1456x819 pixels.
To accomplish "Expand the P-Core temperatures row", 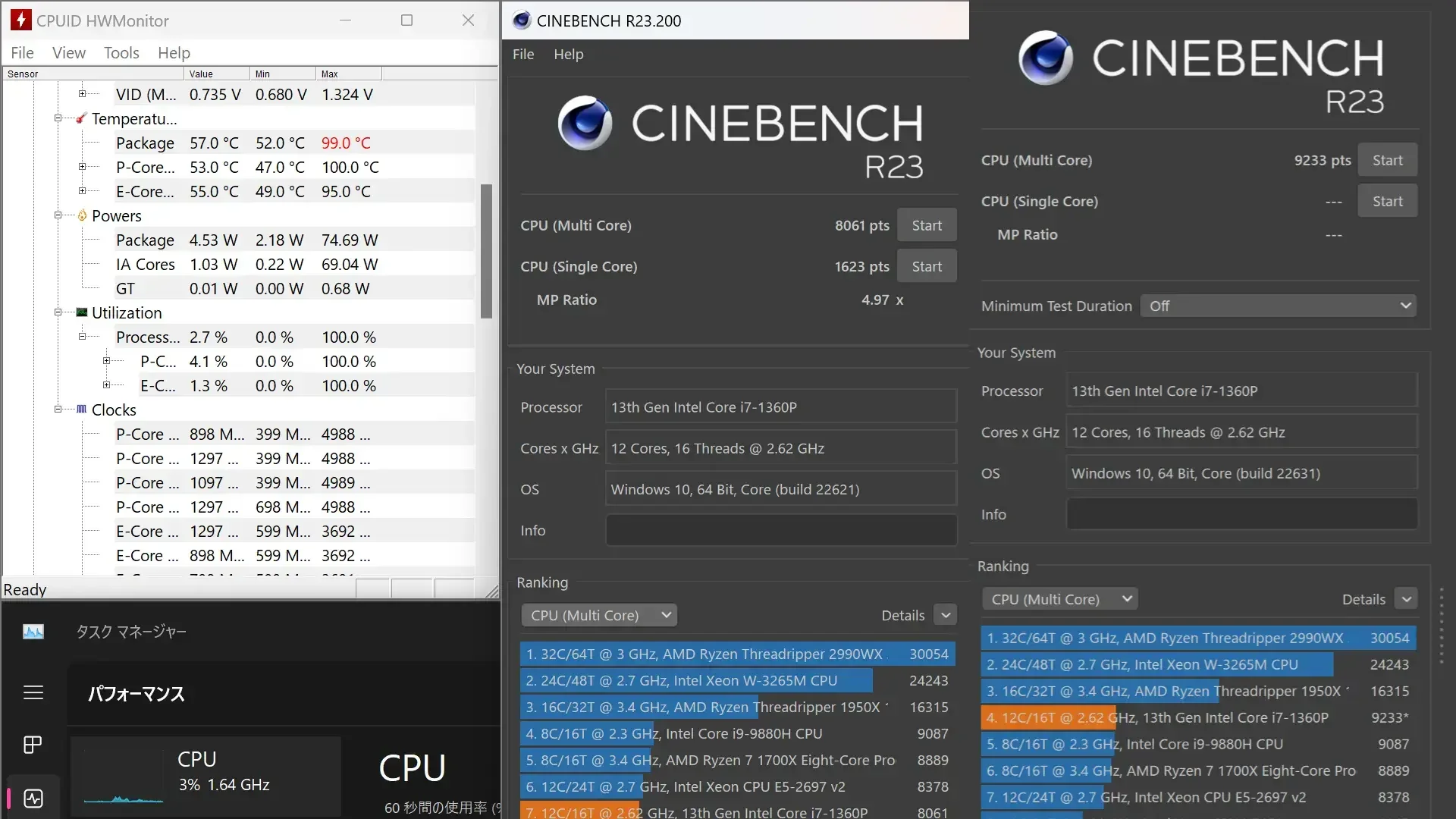I will (82, 167).
